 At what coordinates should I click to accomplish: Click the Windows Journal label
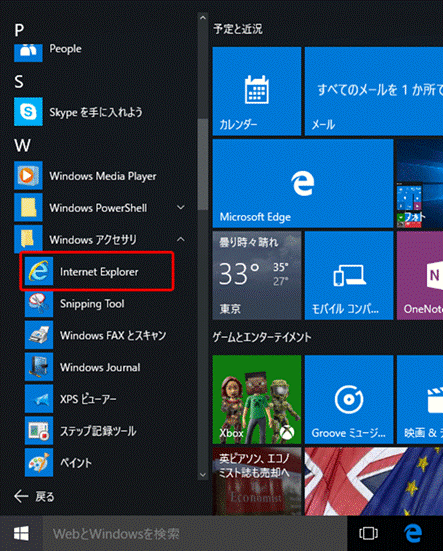100,367
